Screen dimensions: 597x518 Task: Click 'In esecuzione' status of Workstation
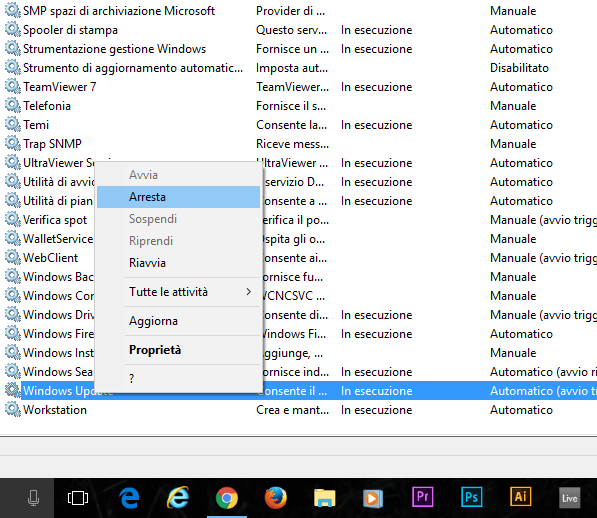click(376, 410)
